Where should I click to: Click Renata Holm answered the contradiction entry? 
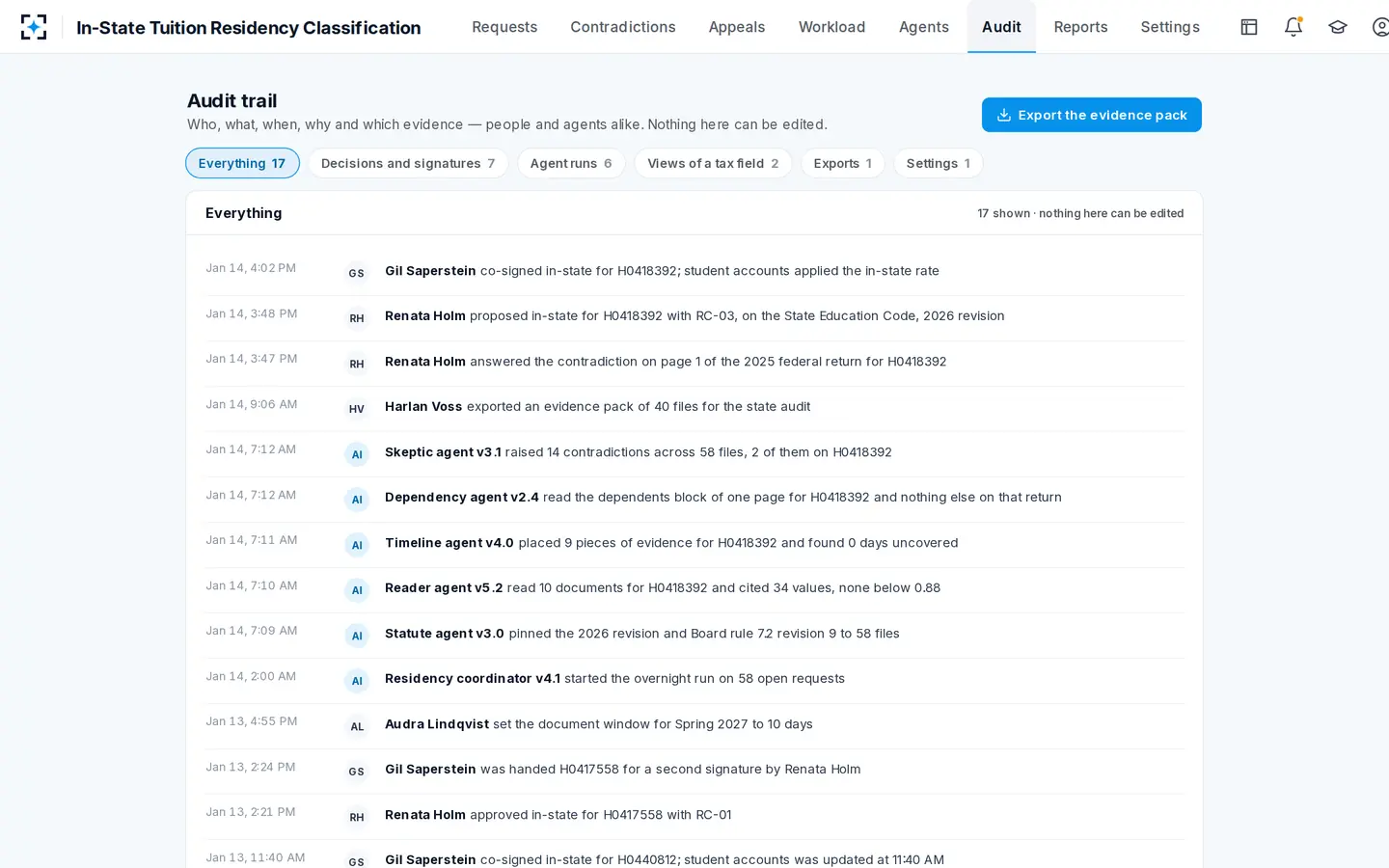click(694, 363)
